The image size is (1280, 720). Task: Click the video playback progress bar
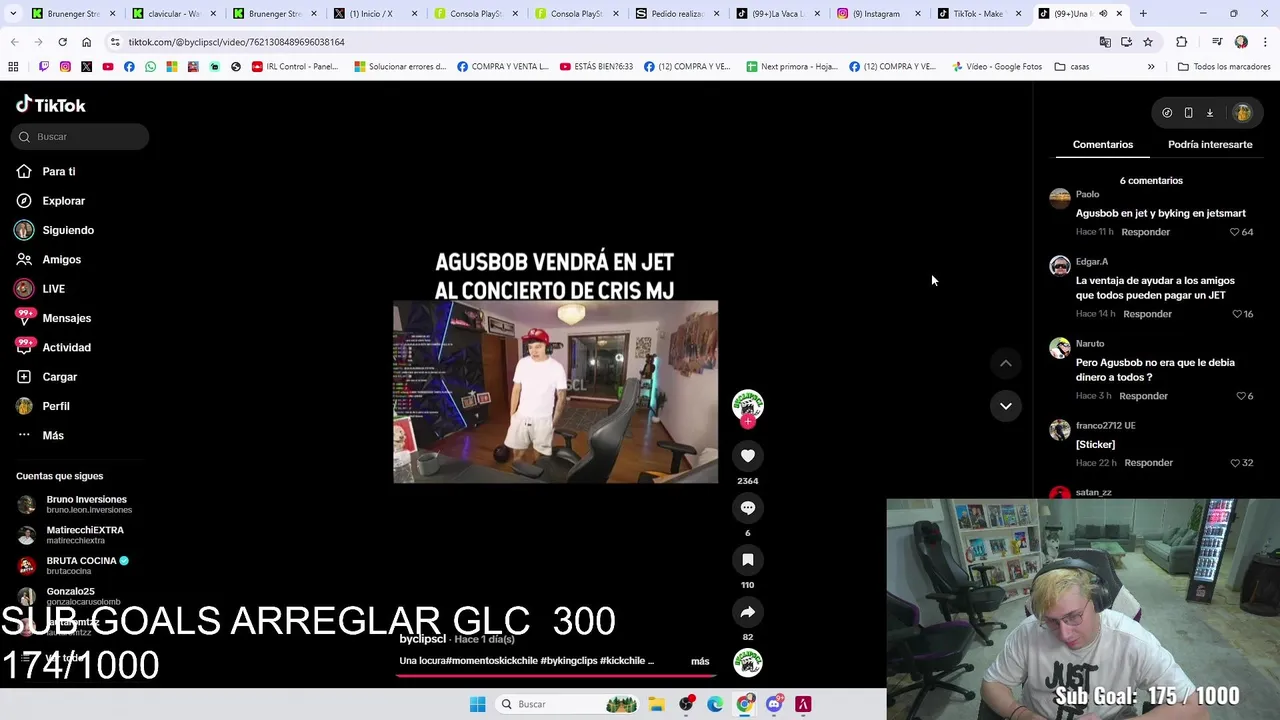click(x=555, y=676)
